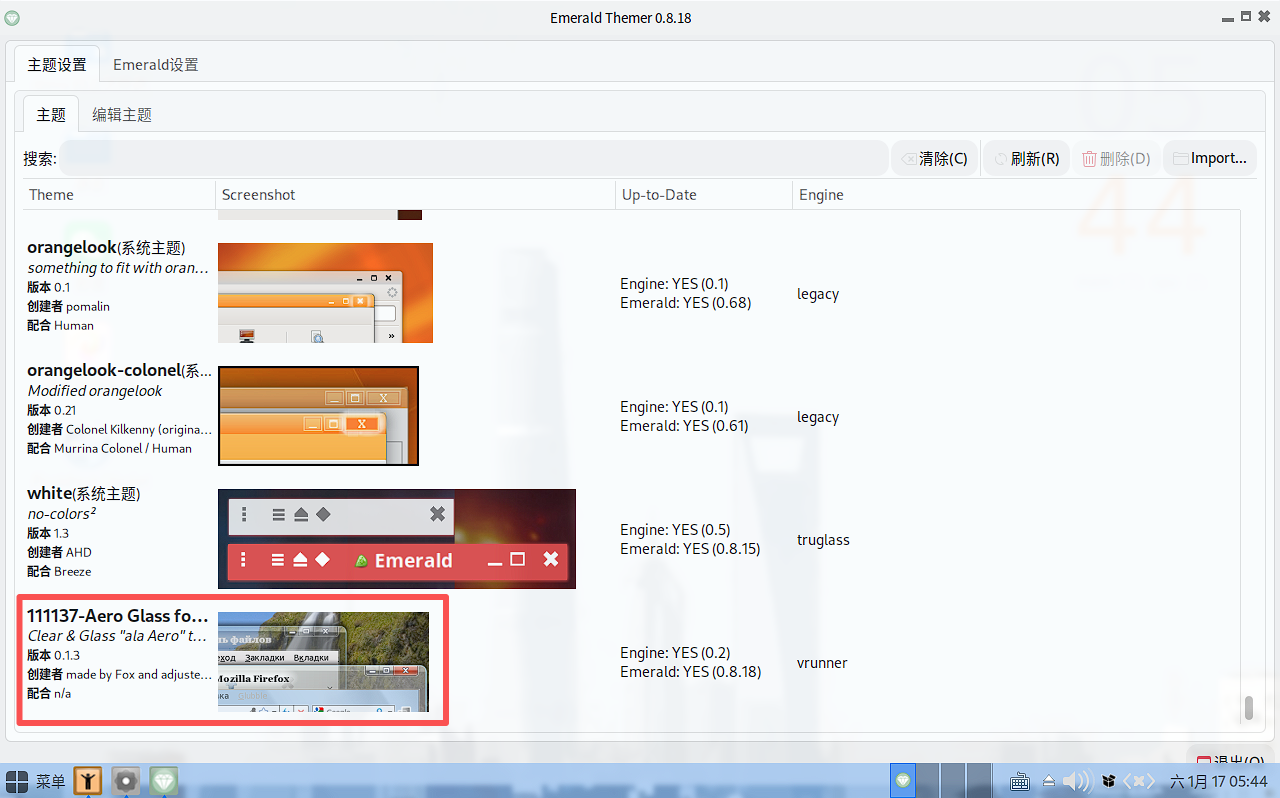The height and width of the screenshot is (798, 1280).
Task: Click "创建者 AHD" text
Action: (x=59, y=552)
